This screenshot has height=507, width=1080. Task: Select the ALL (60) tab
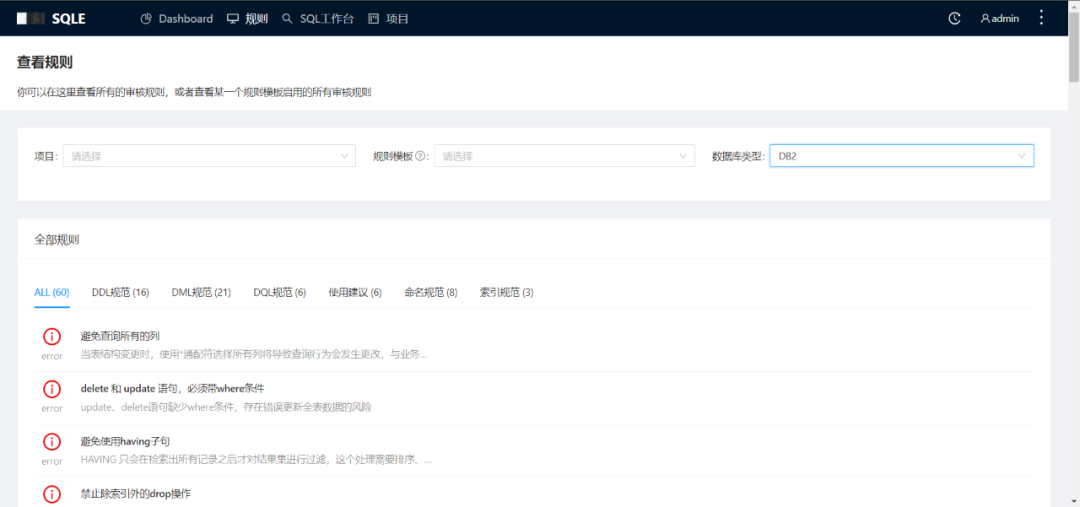[x=52, y=293]
